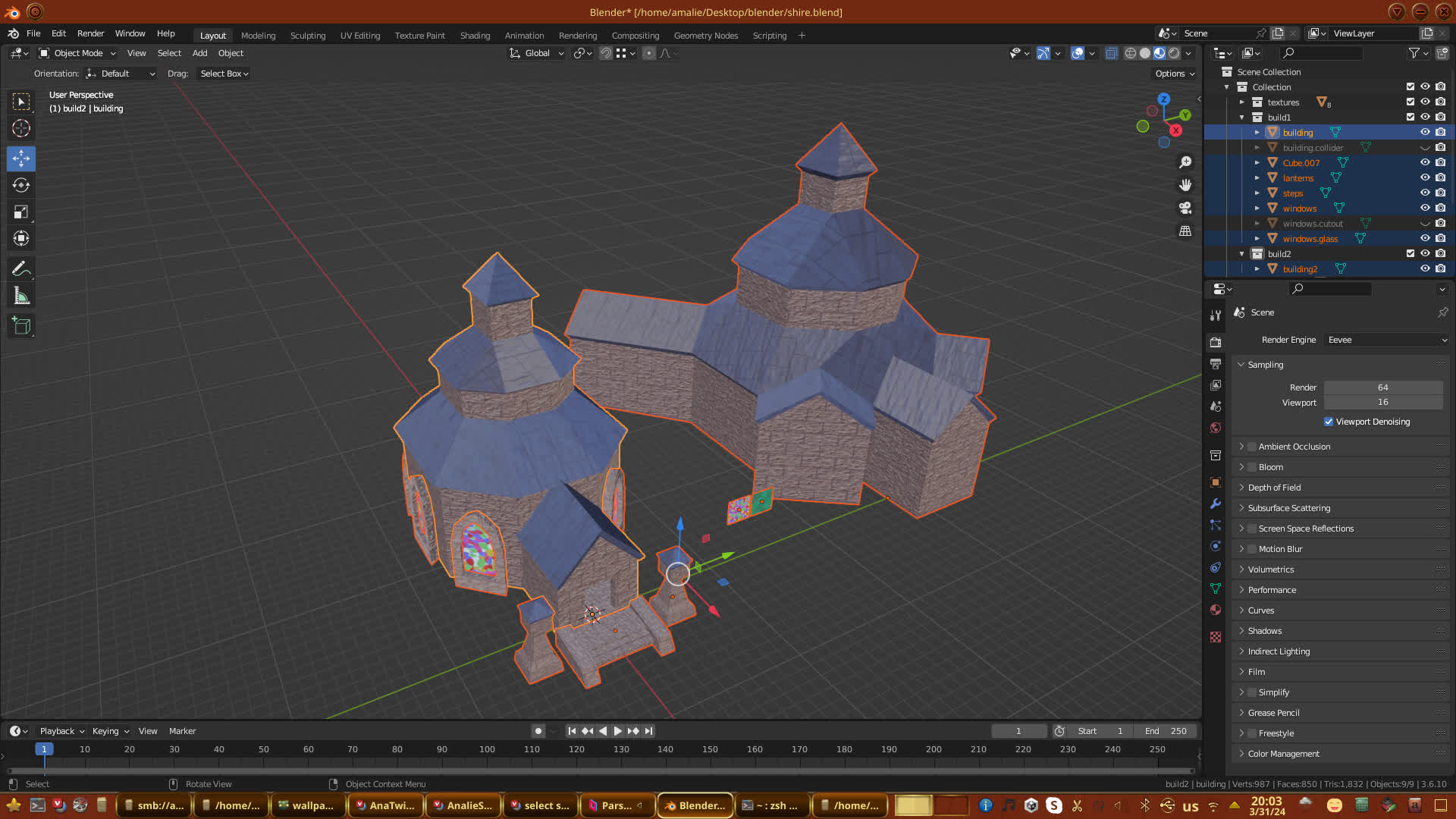Select the Add Cube tool

(21, 326)
